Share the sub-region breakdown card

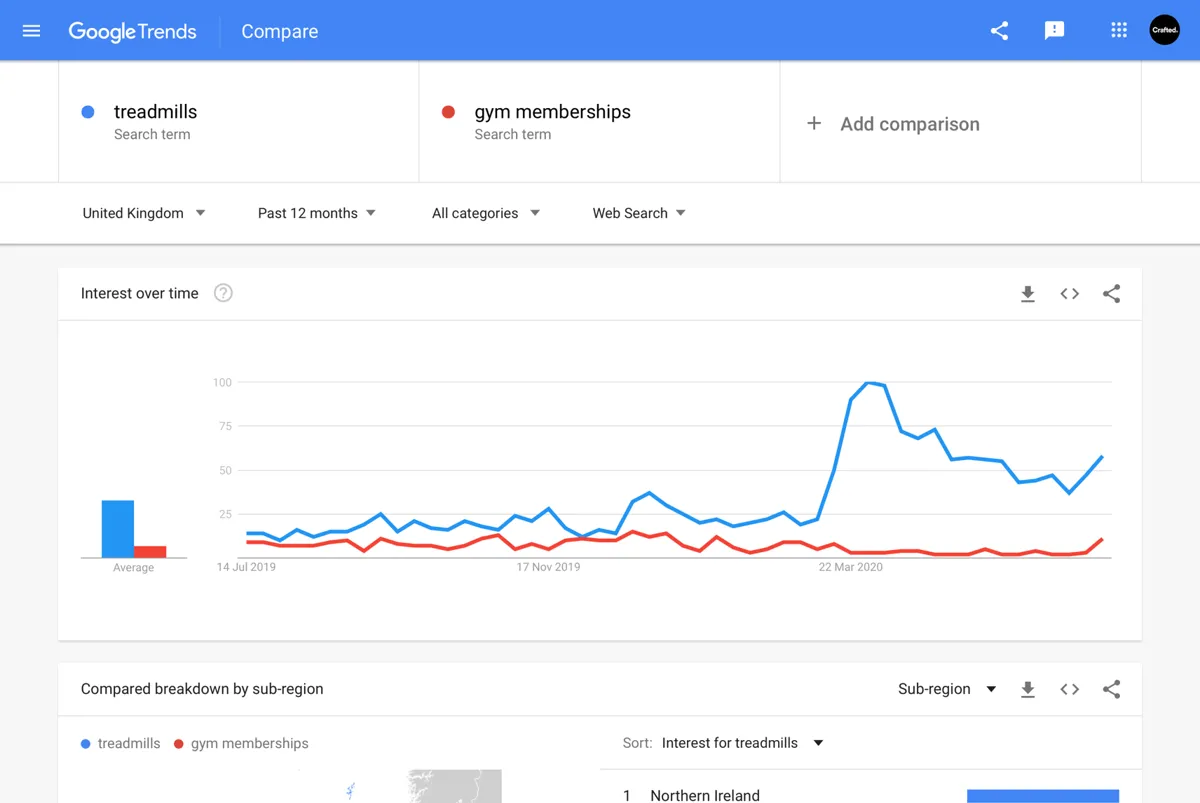point(1111,690)
